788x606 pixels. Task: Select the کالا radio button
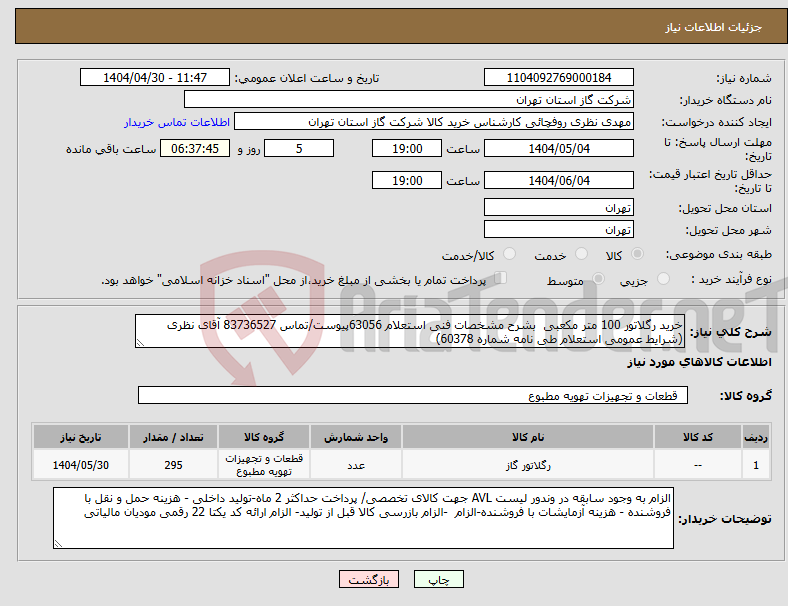[637, 254]
